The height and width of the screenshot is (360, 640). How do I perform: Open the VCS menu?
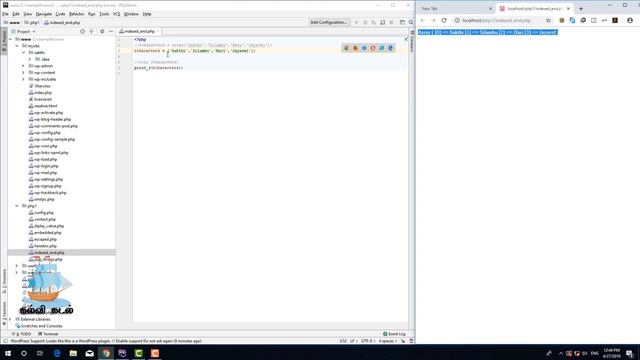pos(116,14)
